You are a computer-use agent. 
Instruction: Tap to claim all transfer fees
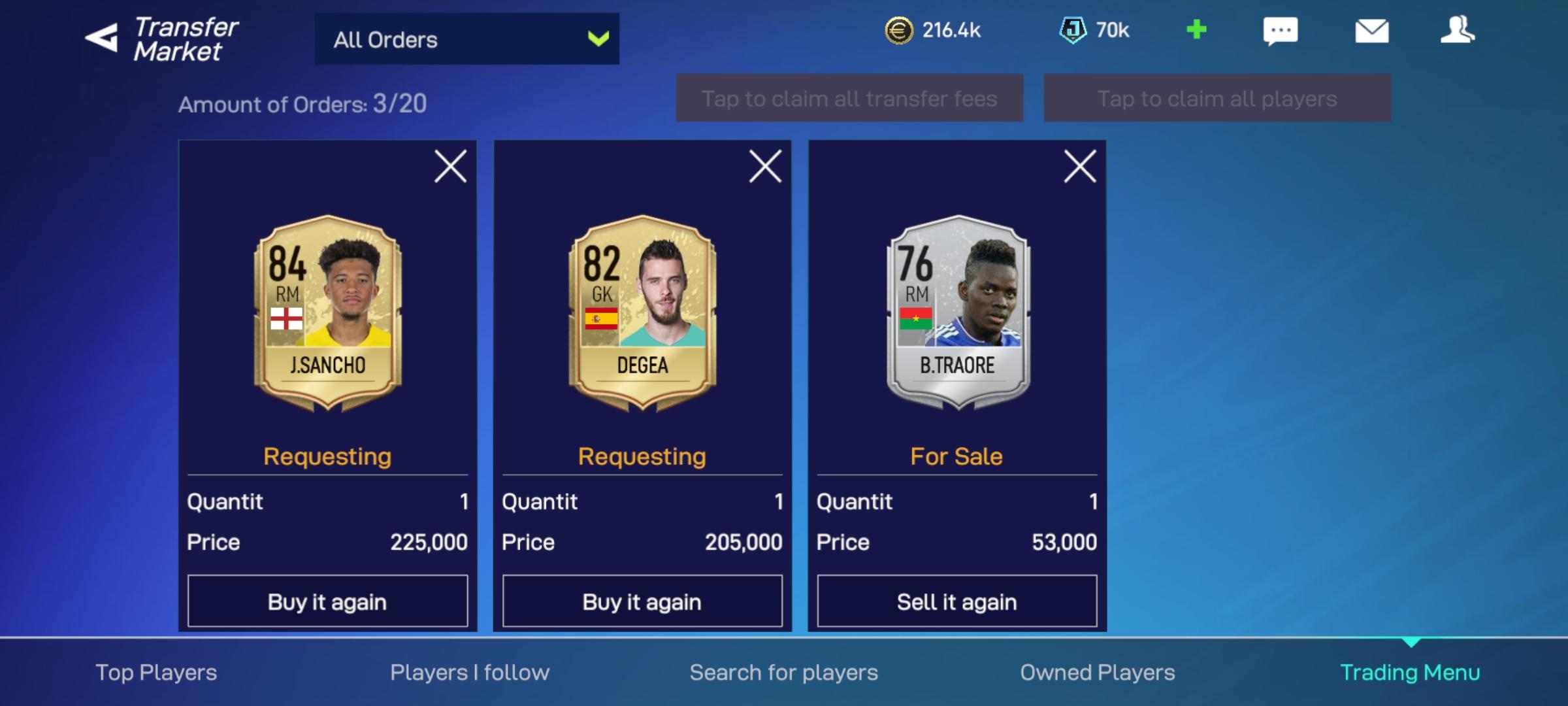(x=849, y=98)
